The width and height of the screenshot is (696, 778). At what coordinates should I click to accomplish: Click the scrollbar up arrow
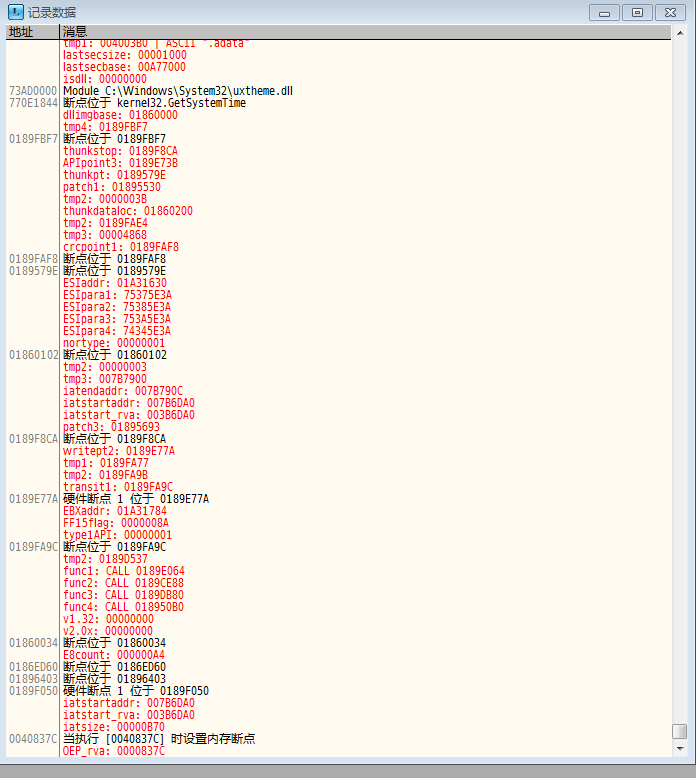(680, 33)
